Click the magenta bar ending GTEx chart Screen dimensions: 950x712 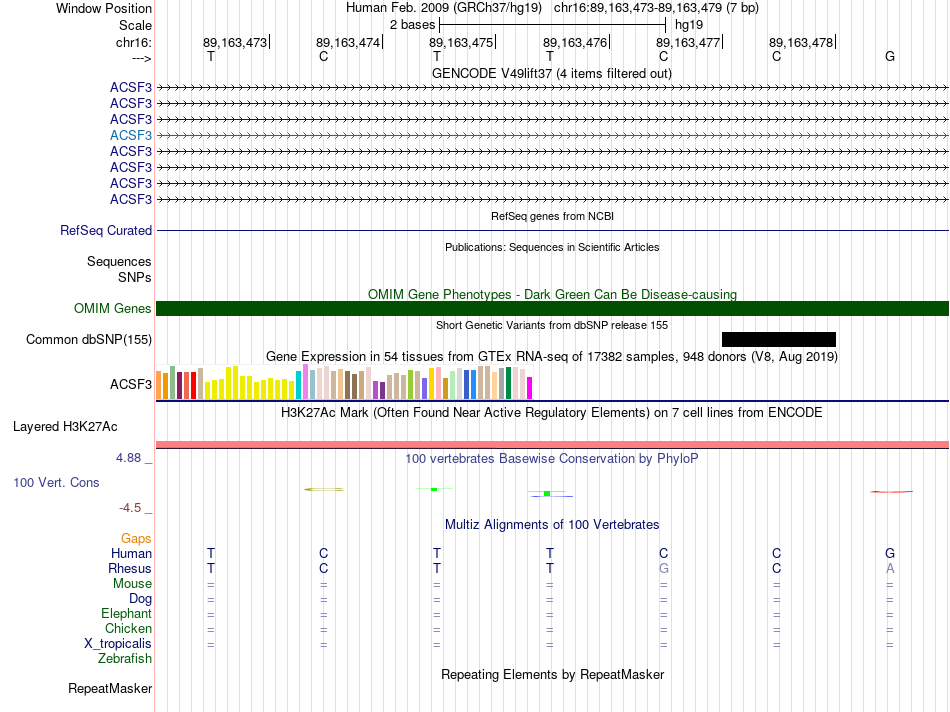530,388
